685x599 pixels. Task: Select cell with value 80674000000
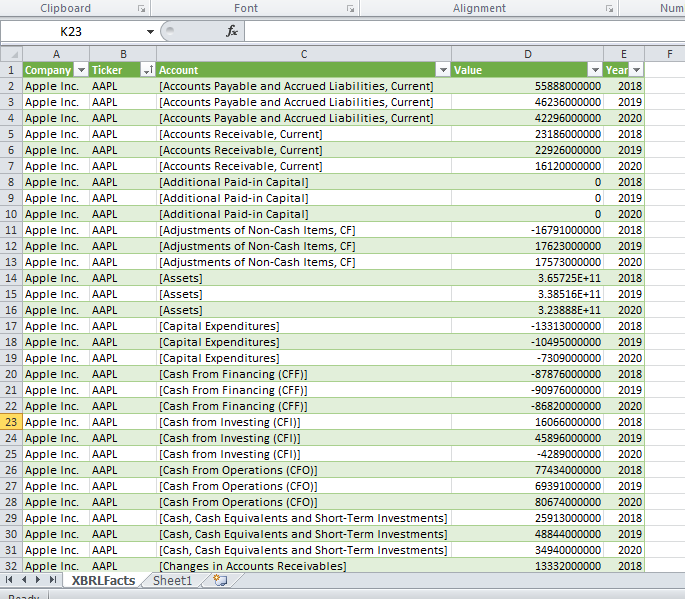(528, 502)
